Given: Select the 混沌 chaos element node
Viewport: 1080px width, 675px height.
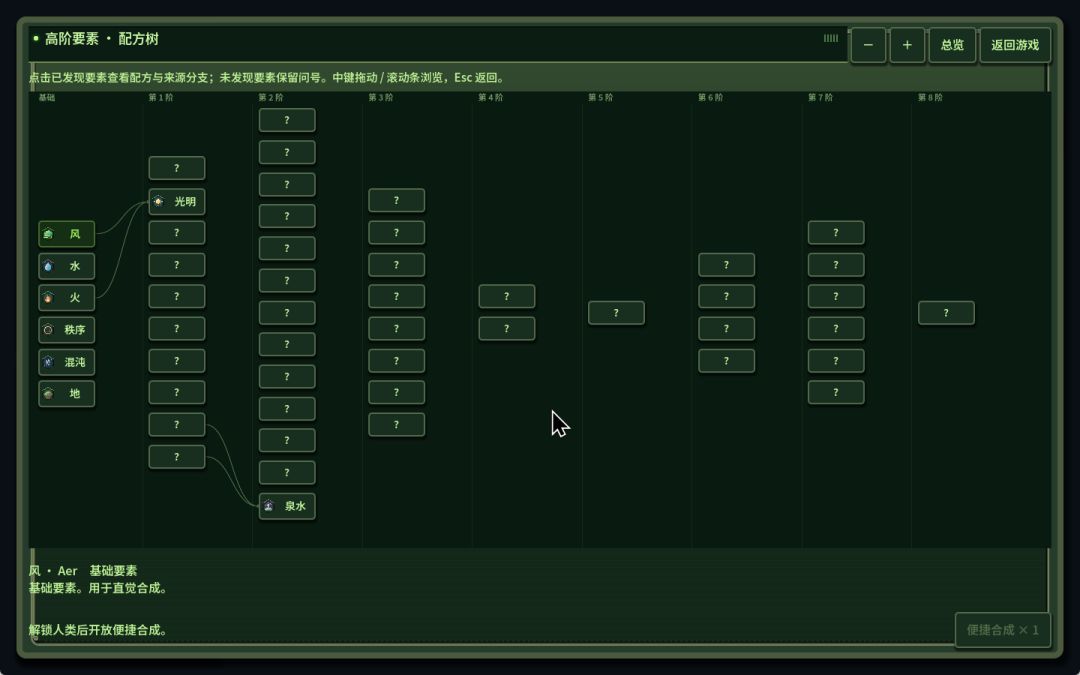Looking at the screenshot, I should coord(67,362).
